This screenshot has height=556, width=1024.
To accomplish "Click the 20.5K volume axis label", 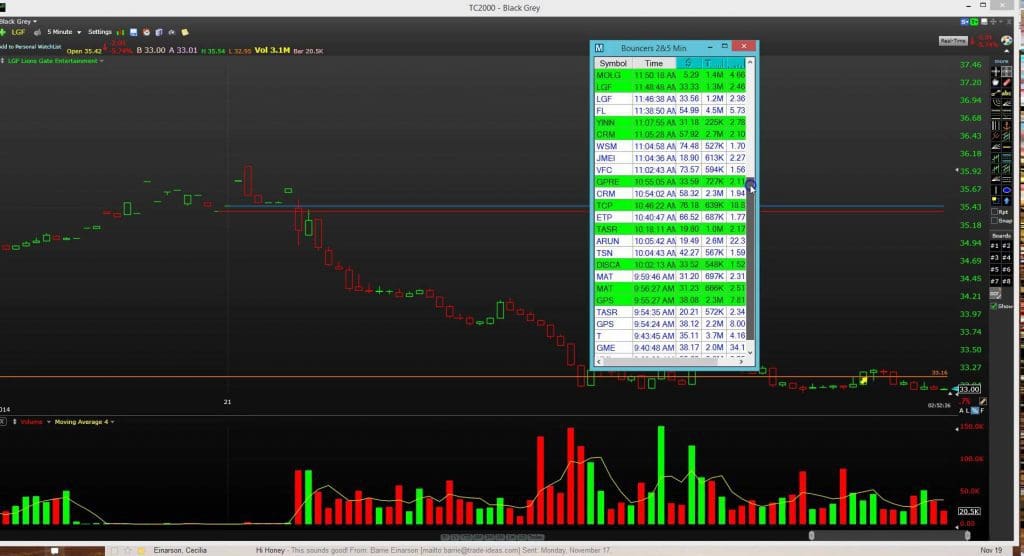I will click(x=969, y=512).
